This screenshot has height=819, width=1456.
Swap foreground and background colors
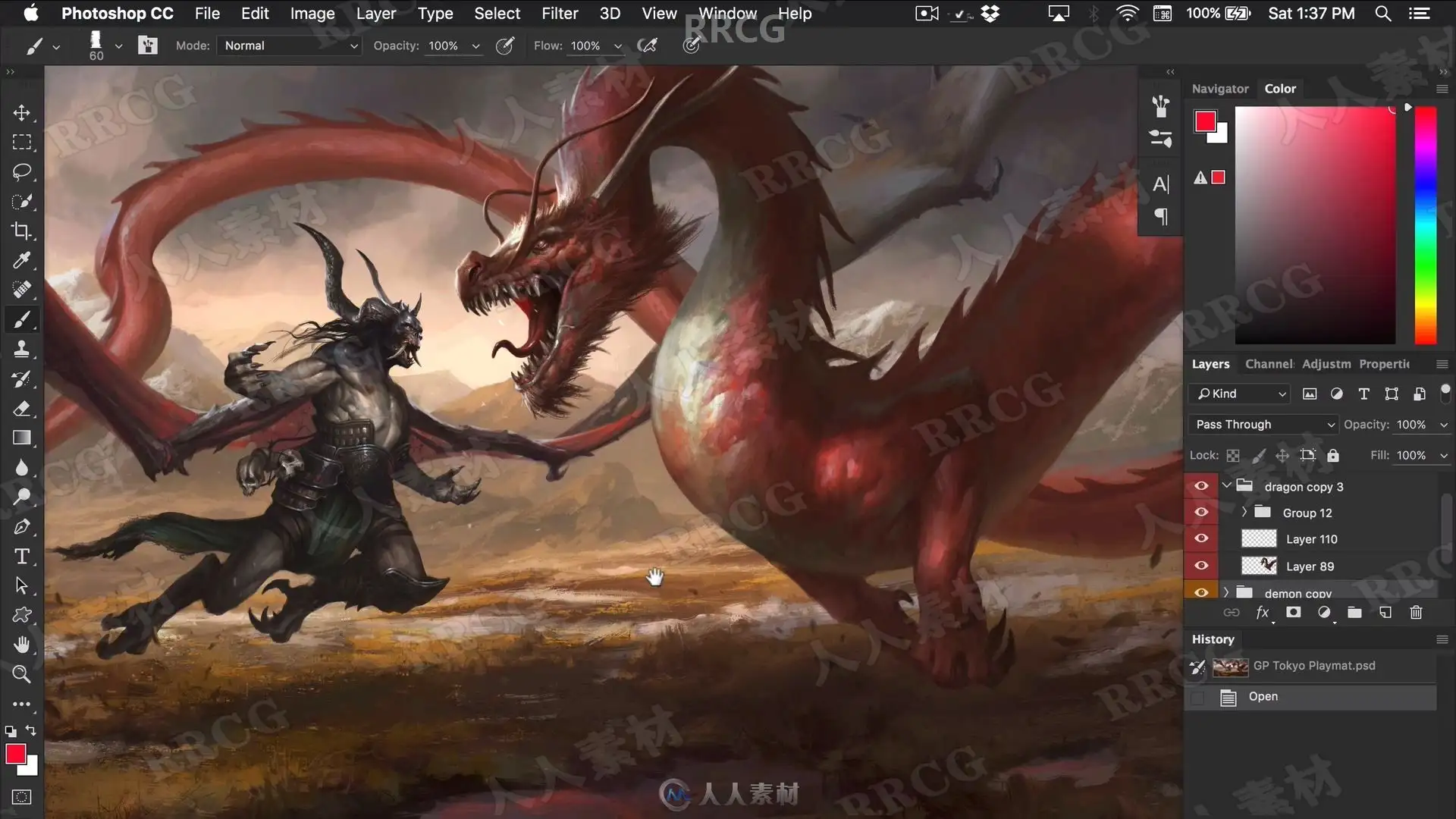(31, 731)
